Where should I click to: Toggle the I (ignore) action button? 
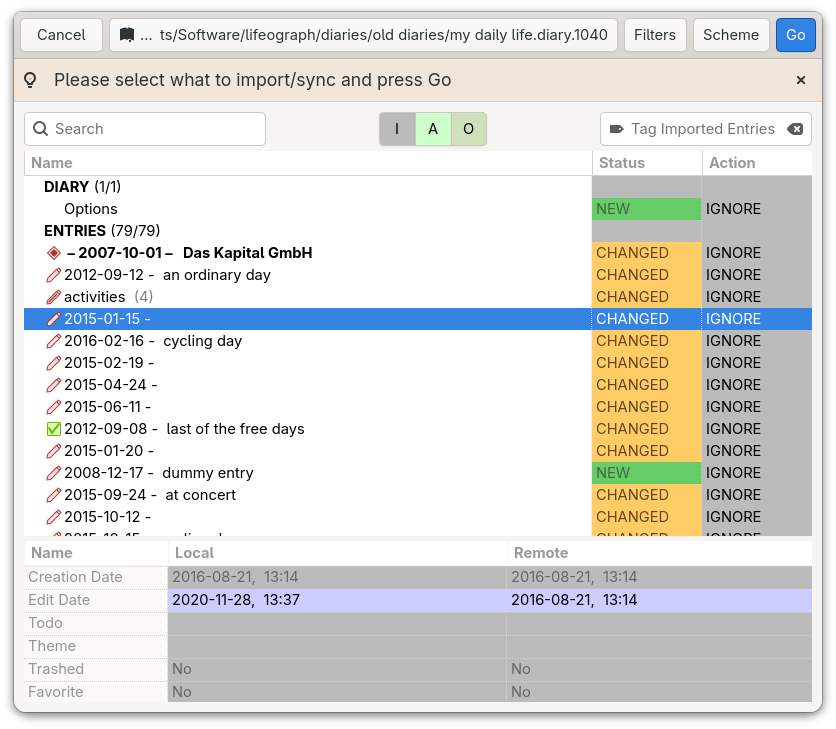(397, 129)
